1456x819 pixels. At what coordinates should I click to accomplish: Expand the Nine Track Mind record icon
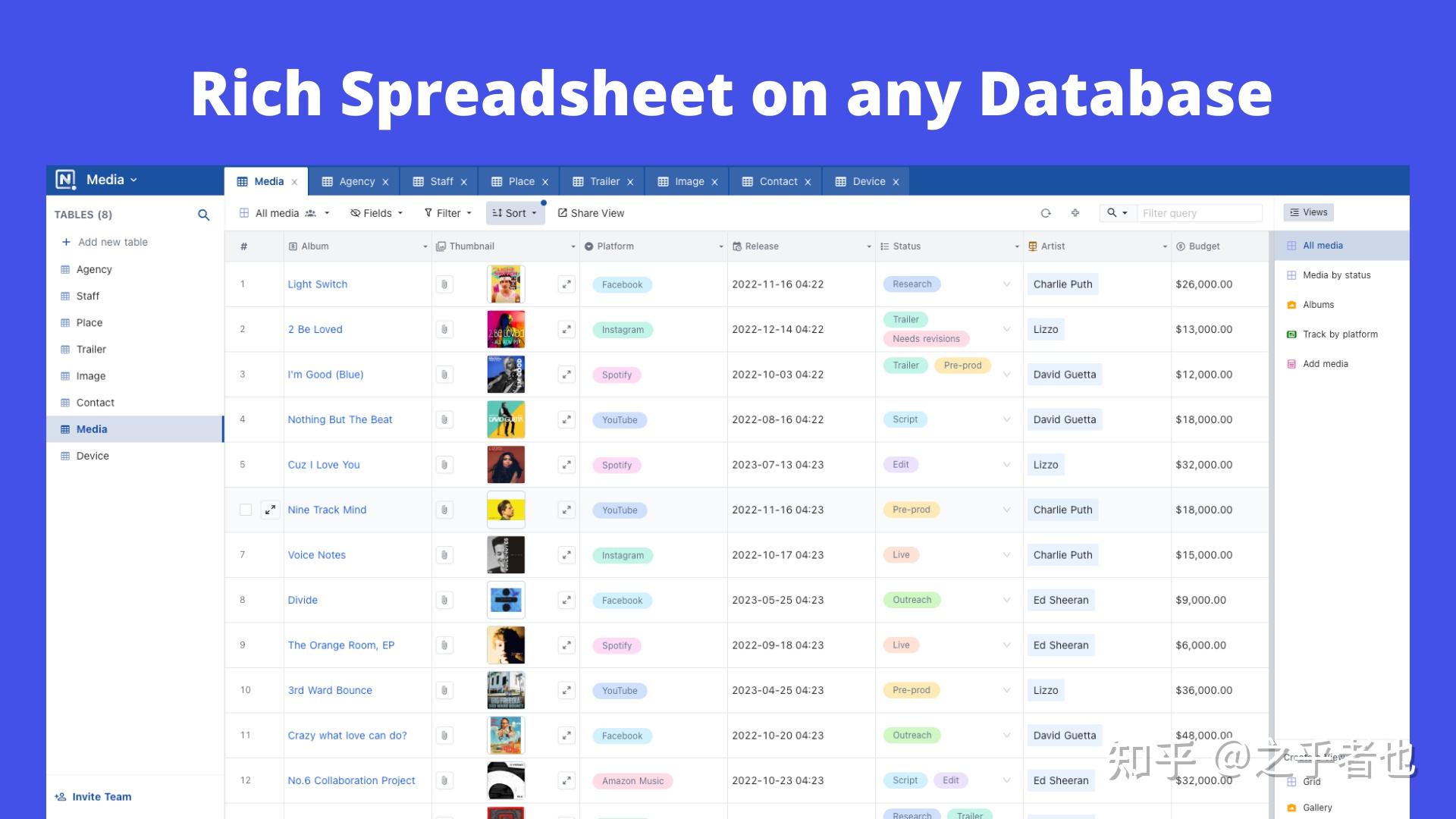pyautogui.click(x=270, y=510)
